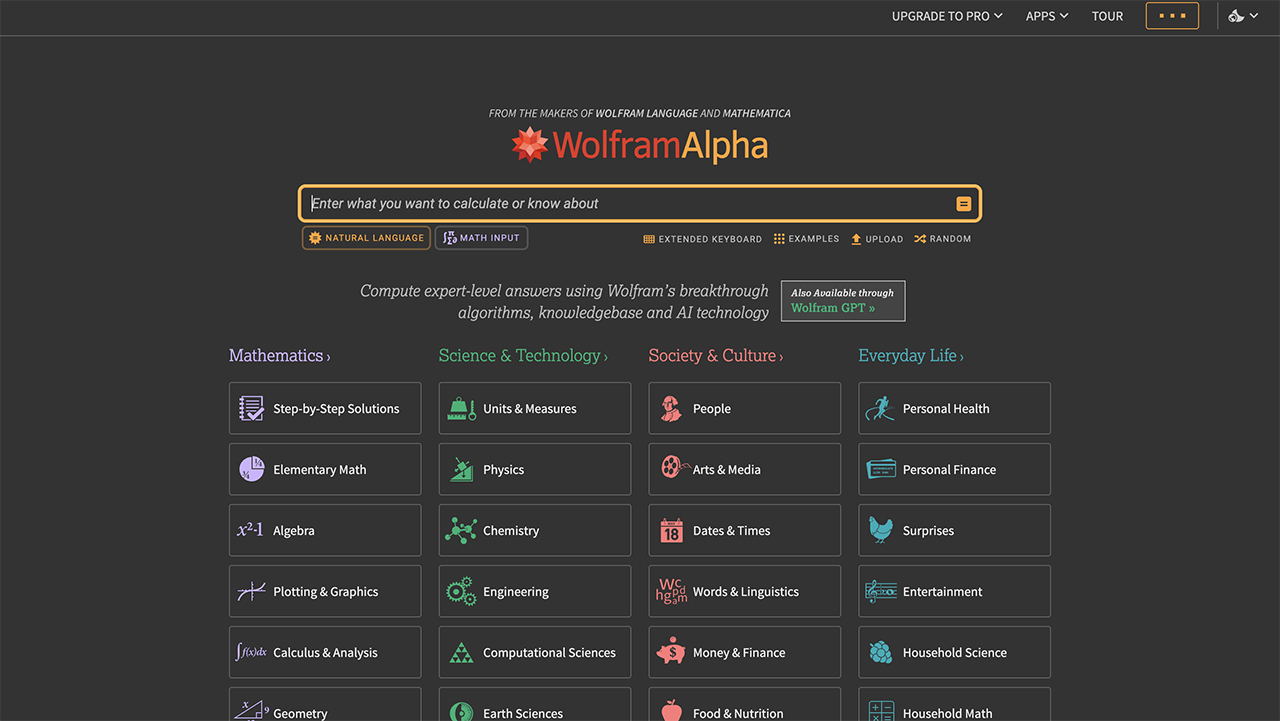Click the Random shuffle icon
This screenshot has height=721, width=1280.
point(920,239)
